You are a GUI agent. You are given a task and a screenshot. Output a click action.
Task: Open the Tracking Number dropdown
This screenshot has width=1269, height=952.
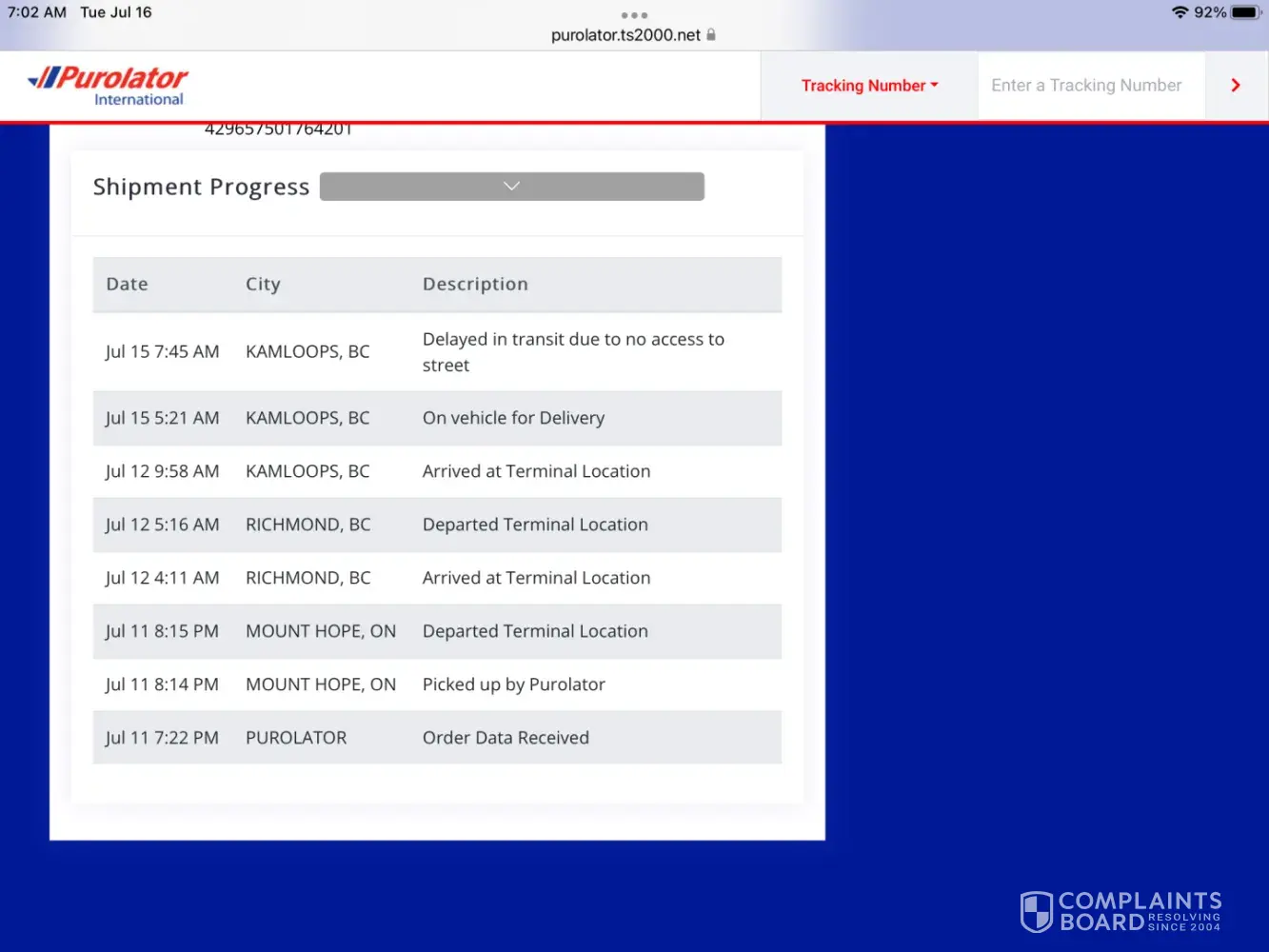point(869,86)
